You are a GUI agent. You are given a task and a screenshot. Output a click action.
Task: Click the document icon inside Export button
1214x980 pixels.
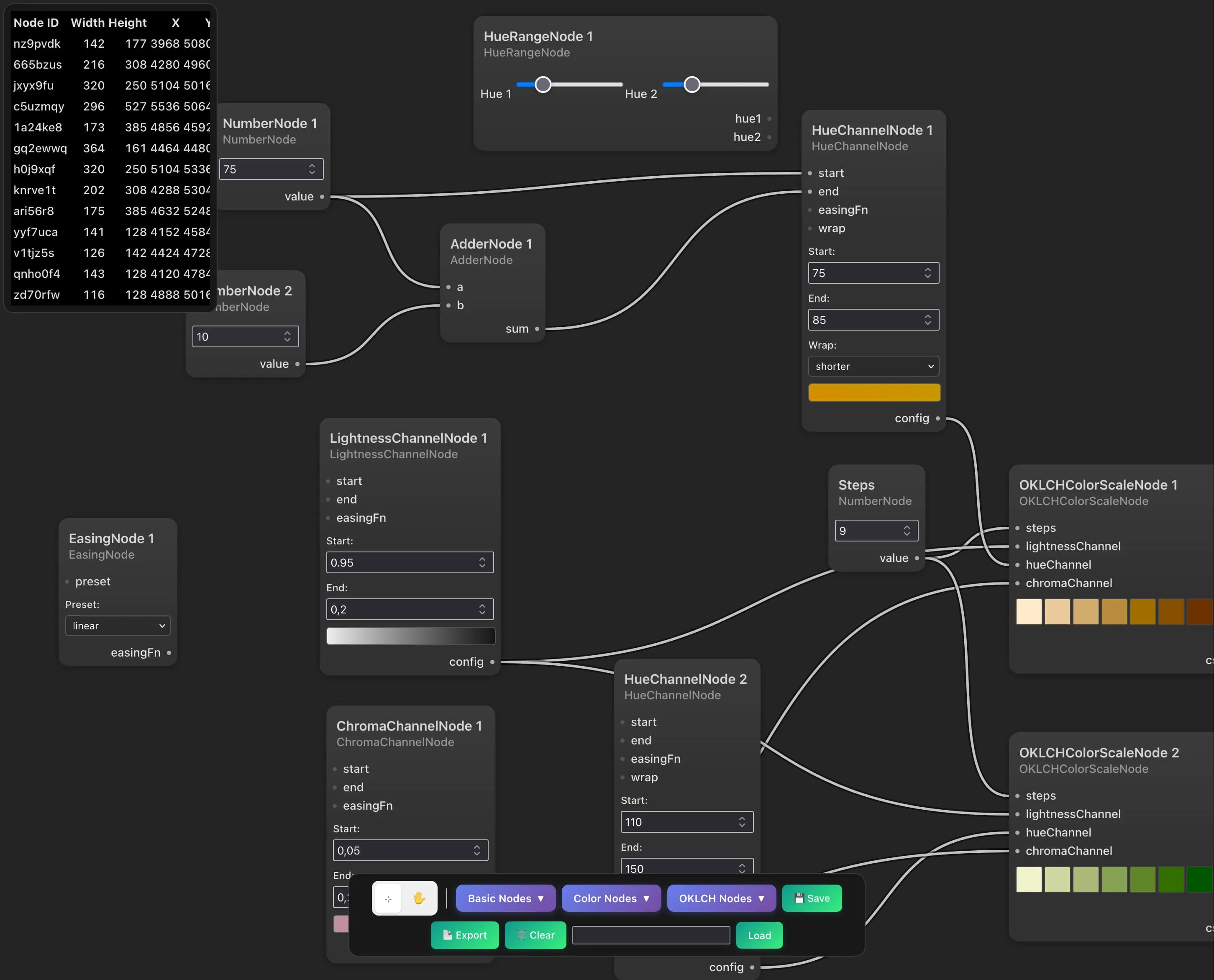[x=448, y=935]
